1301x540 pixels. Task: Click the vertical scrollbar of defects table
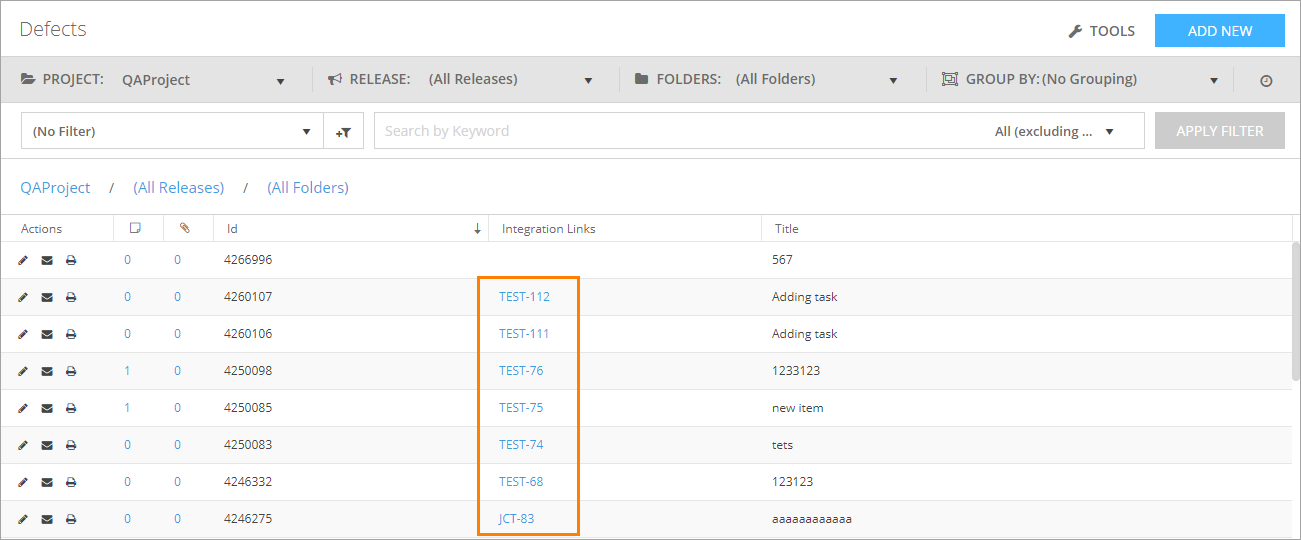(1295, 310)
